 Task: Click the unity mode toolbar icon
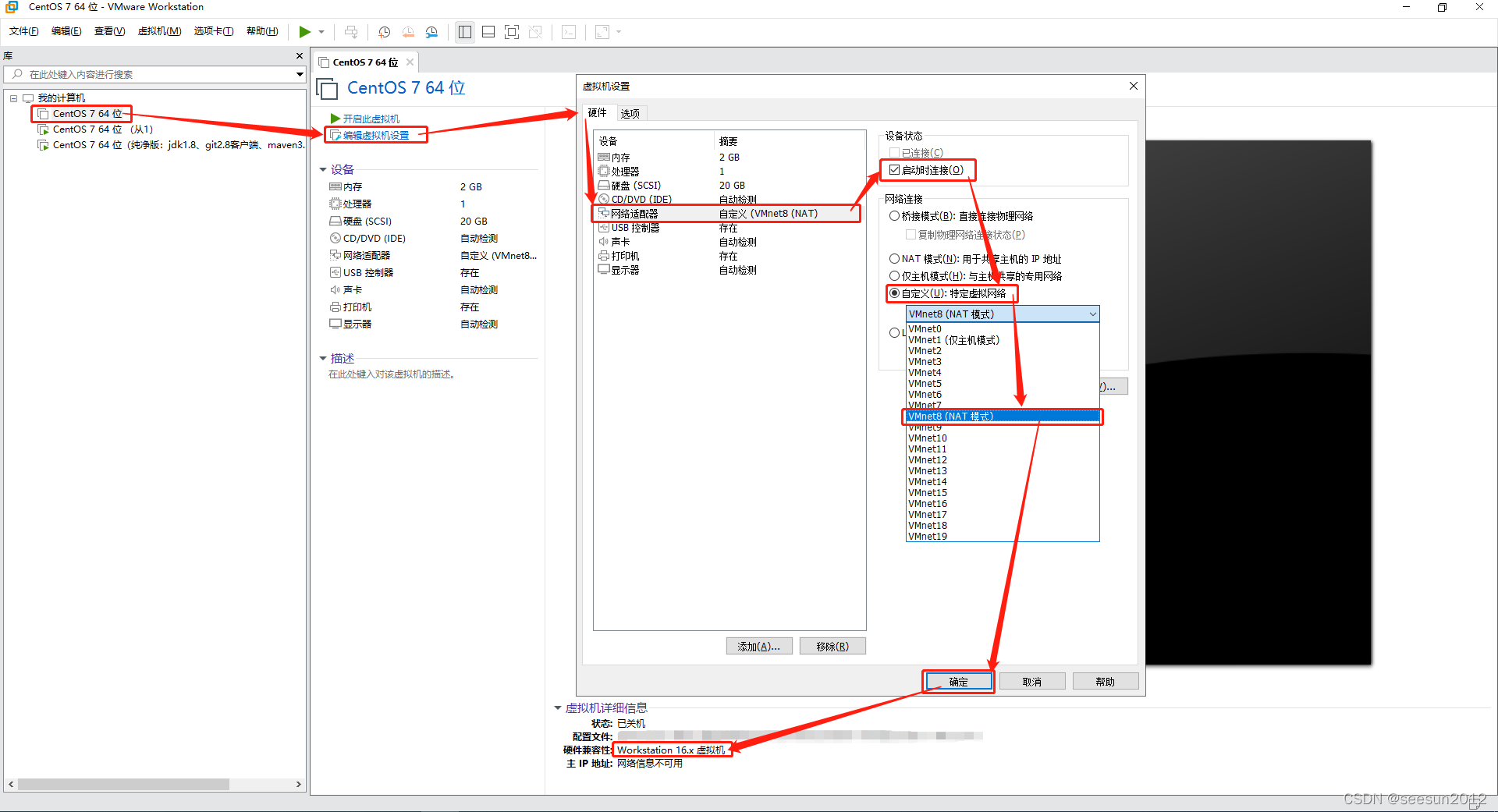pyautogui.click(x=535, y=32)
